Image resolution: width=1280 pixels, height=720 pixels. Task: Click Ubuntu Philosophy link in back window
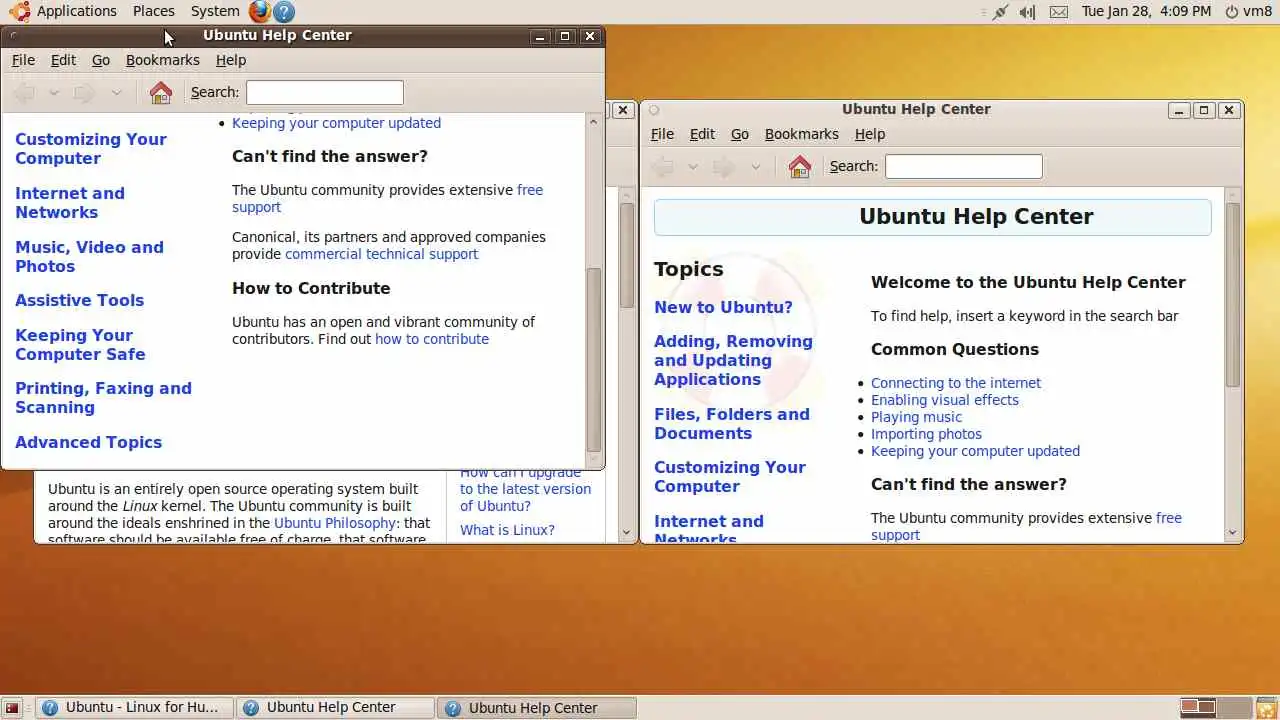click(335, 523)
